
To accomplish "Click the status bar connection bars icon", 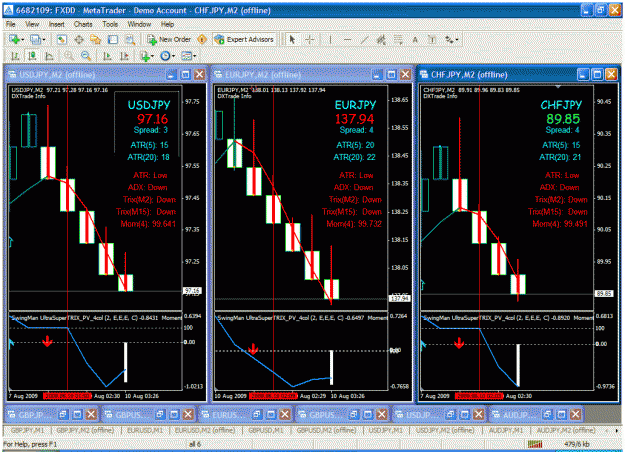I will (535, 444).
